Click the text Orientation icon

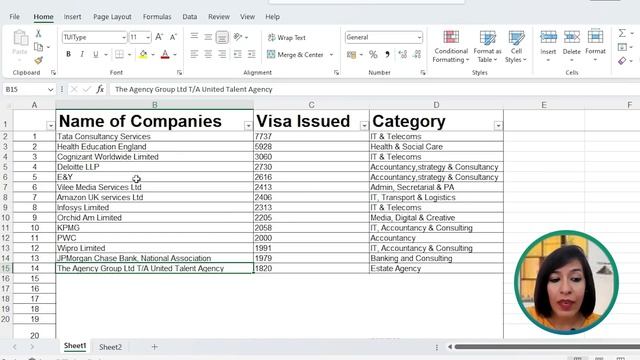(238, 37)
